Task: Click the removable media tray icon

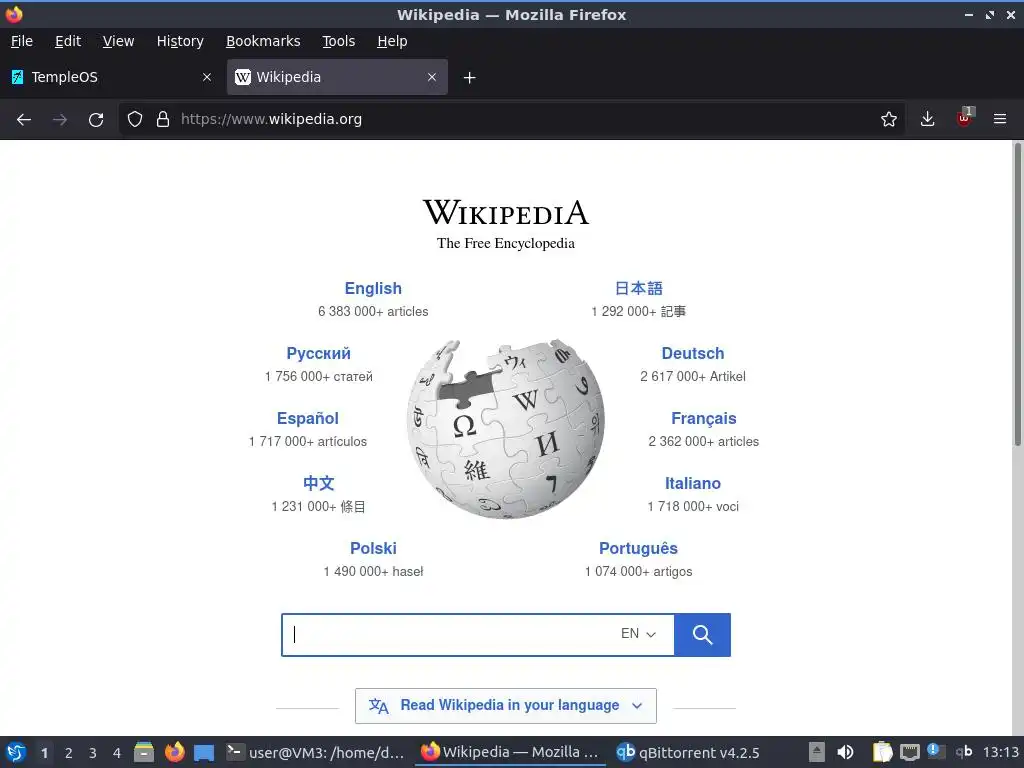Action: point(816,752)
